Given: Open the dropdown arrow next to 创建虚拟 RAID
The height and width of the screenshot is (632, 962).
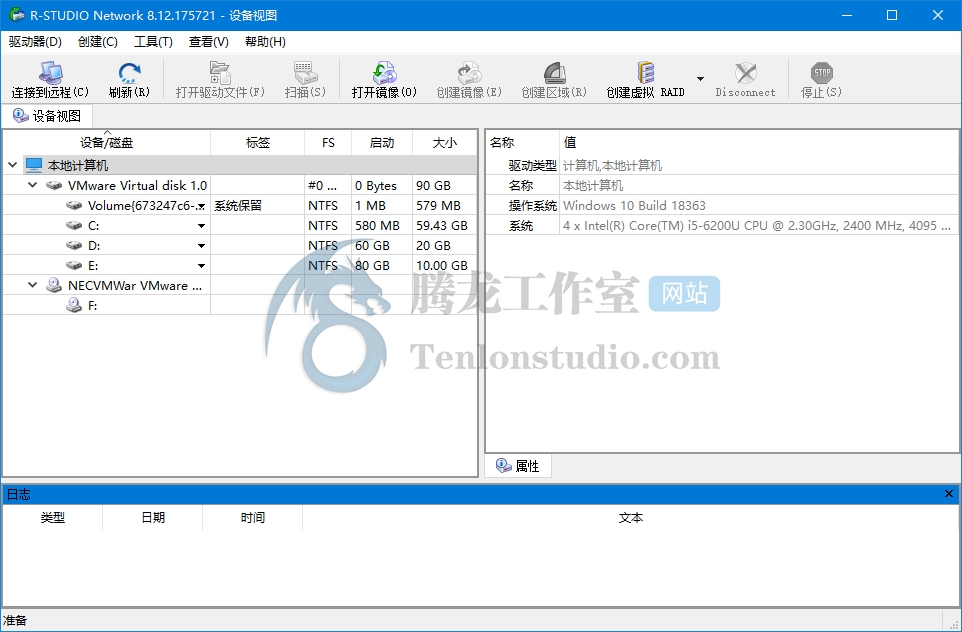Looking at the screenshot, I should tap(700, 79).
